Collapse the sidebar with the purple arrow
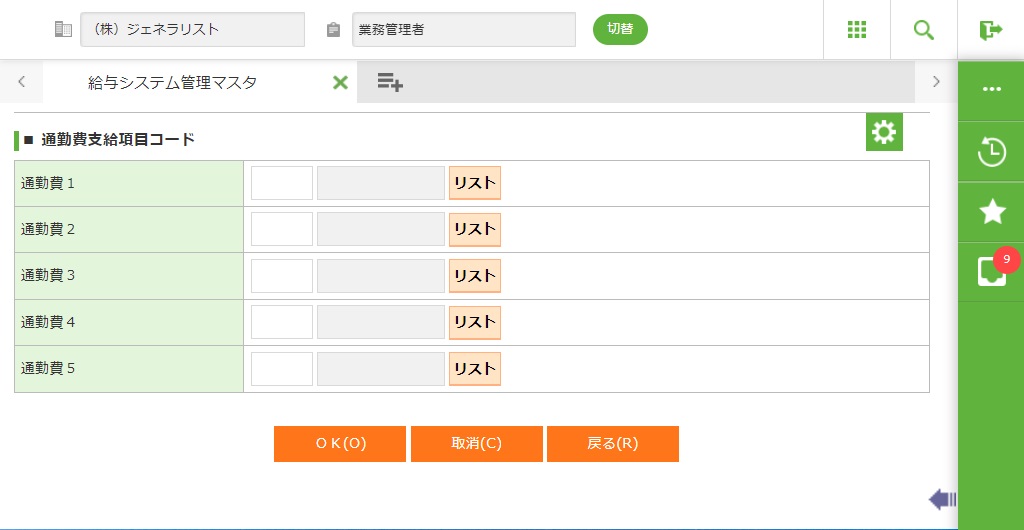Image resolution: width=1024 pixels, height=530 pixels. [x=942, y=499]
